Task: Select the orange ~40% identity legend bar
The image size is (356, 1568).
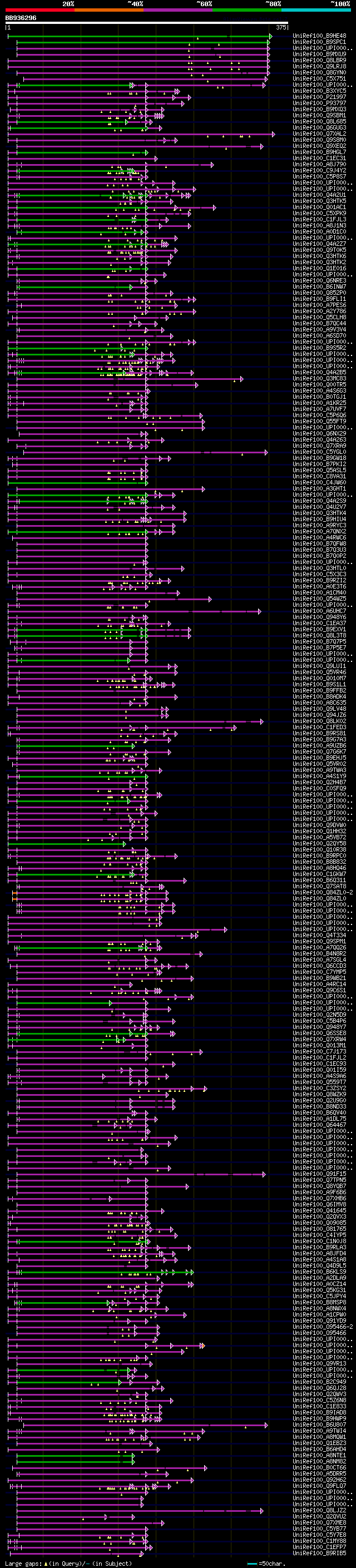Action: coord(109,11)
